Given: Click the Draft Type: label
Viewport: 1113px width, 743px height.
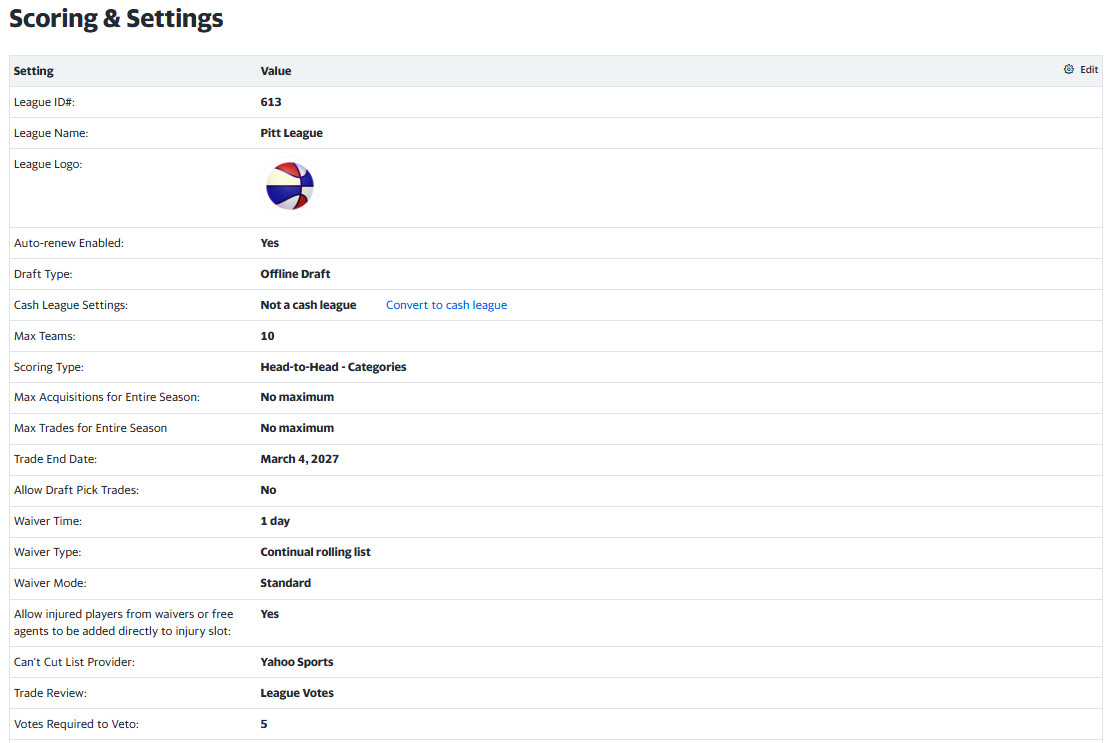Looking at the screenshot, I should (x=43, y=274).
